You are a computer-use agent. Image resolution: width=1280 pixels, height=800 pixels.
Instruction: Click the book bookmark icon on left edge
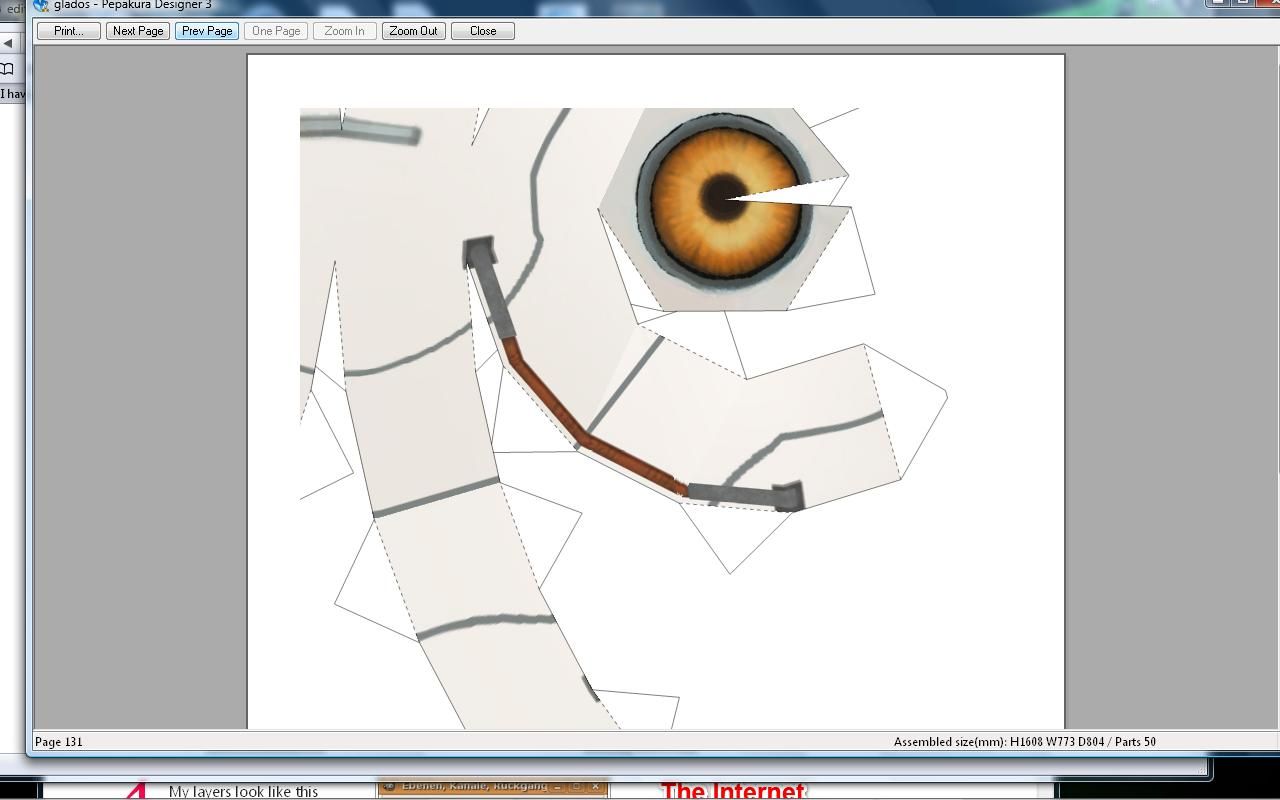point(8,69)
